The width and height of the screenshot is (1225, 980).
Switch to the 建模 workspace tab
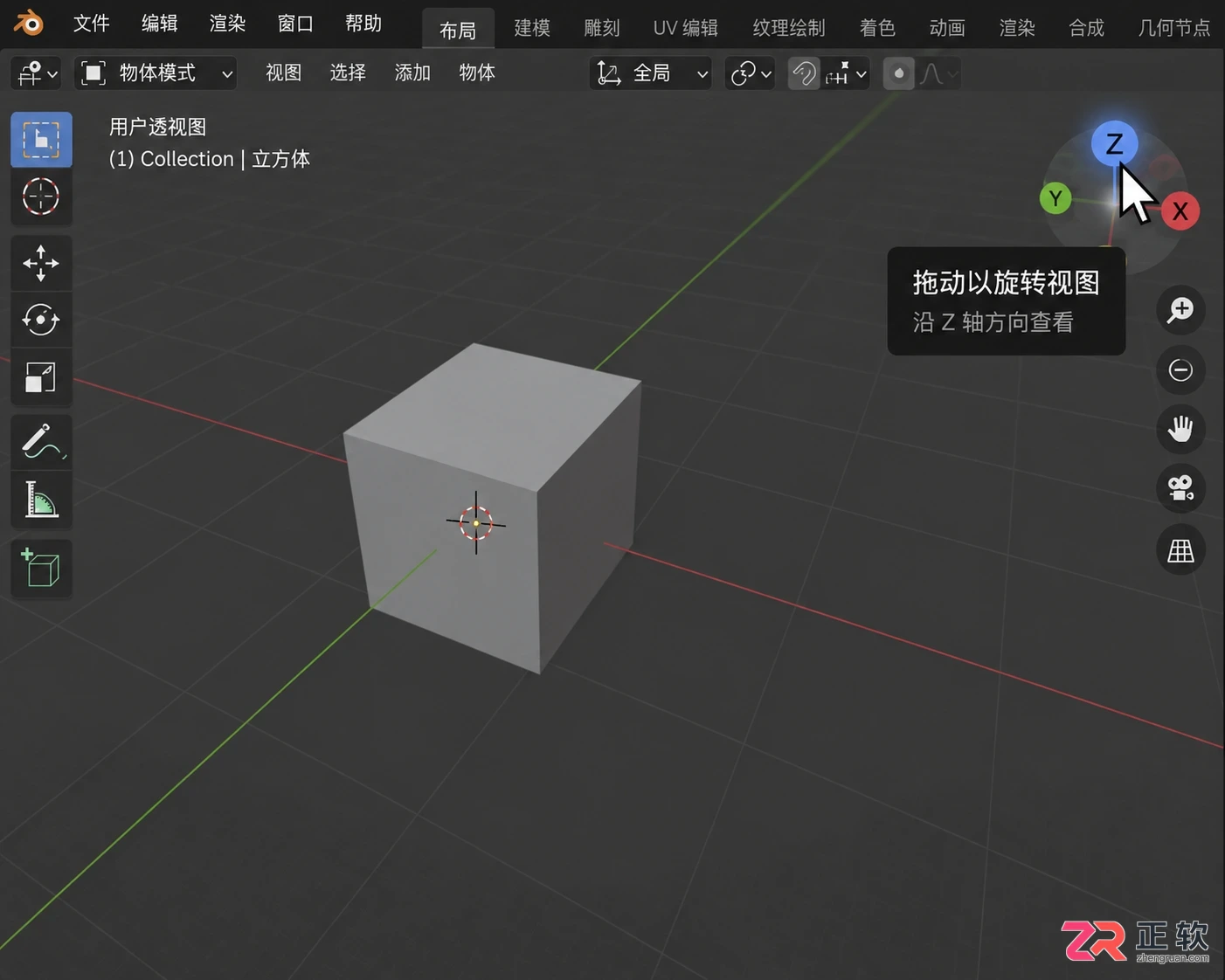[x=532, y=28]
